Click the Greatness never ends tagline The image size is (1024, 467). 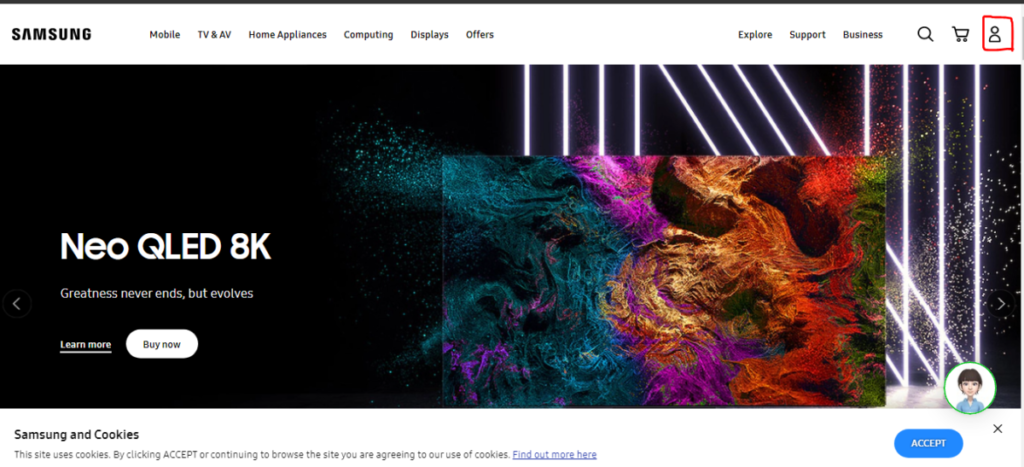click(157, 293)
